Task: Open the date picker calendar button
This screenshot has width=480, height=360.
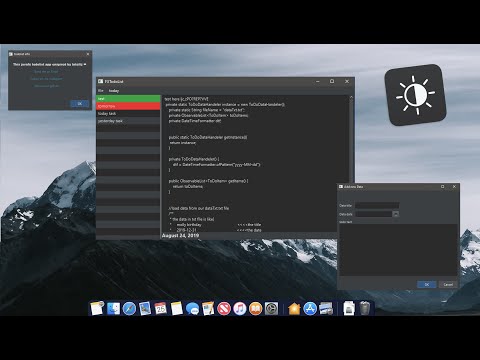Action: click(x=396, y=214)
